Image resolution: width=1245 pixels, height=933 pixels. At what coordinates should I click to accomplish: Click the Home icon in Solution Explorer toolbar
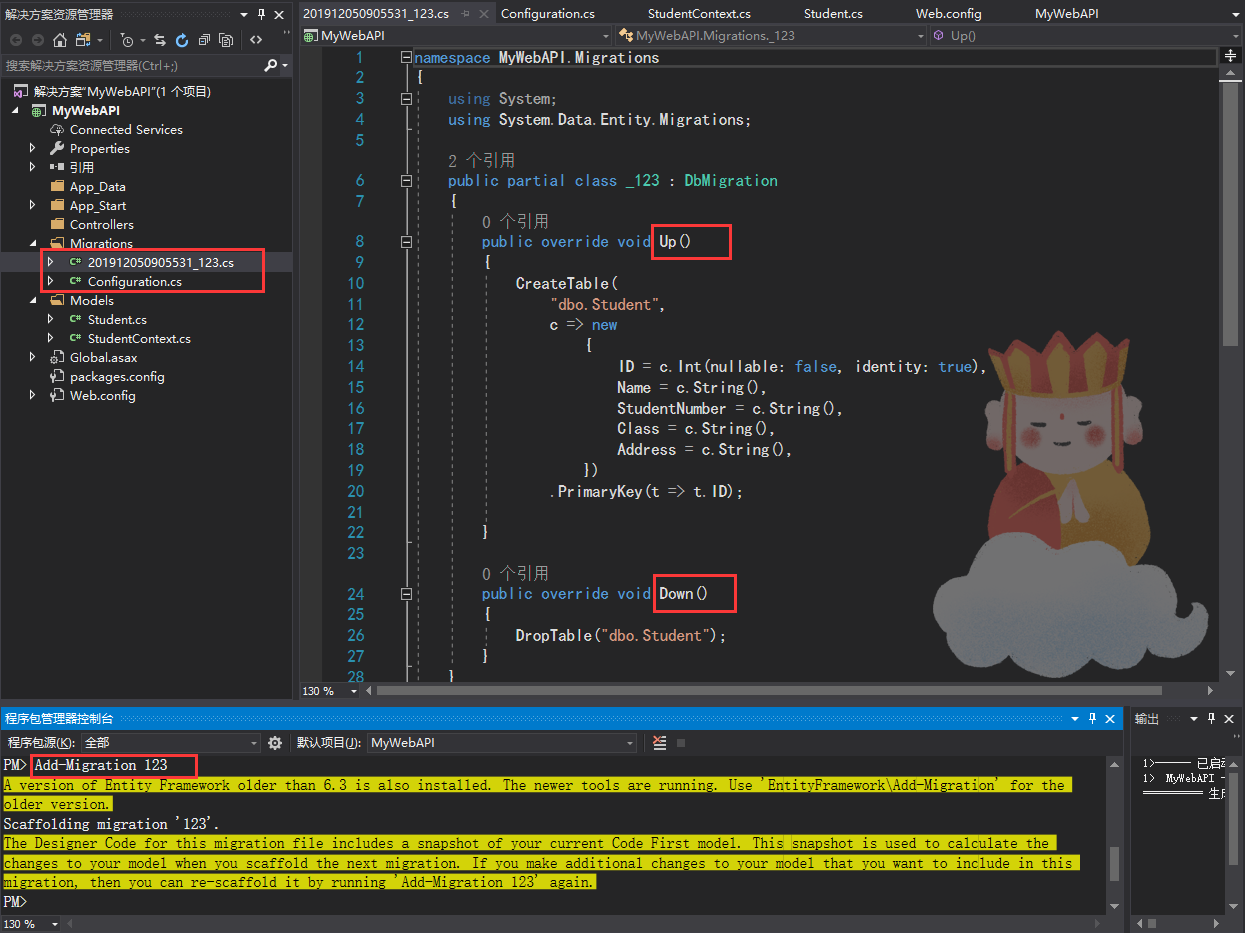click(61, 40)
